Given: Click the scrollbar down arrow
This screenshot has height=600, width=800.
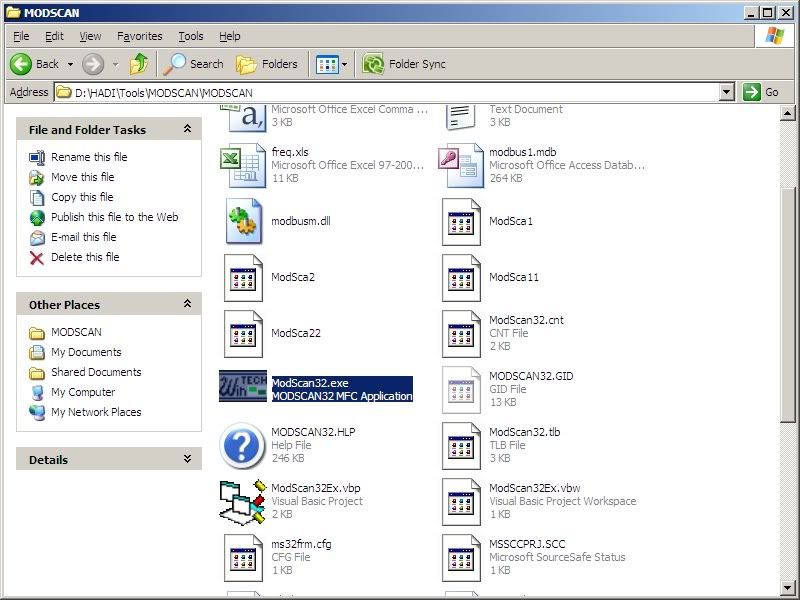Looking at the screenshot, I should pos(787,588).
